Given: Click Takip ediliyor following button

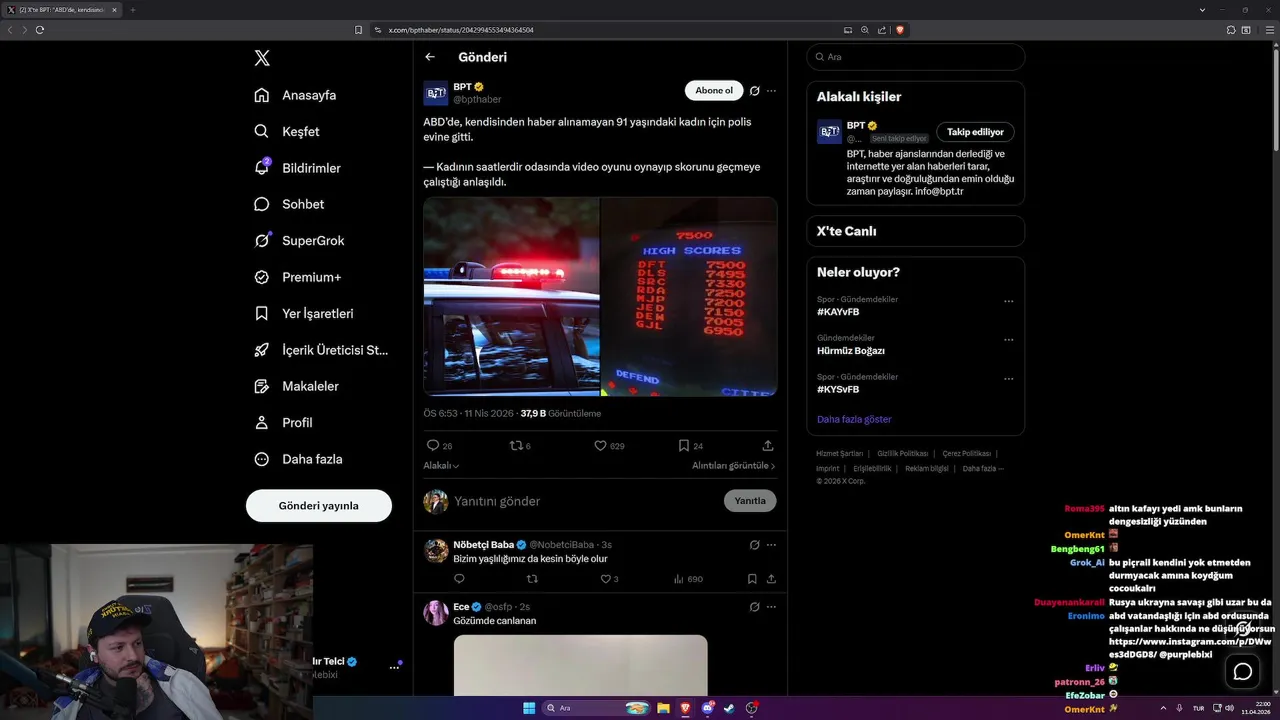Looking at the screenshot, I should coord(975,132).
